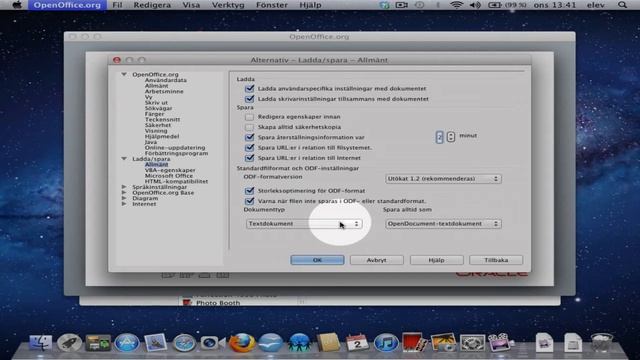Uncheck Ladda användarspecifika inställningar med dokumentet
640x360 pixels.
(x=249, y=88)
